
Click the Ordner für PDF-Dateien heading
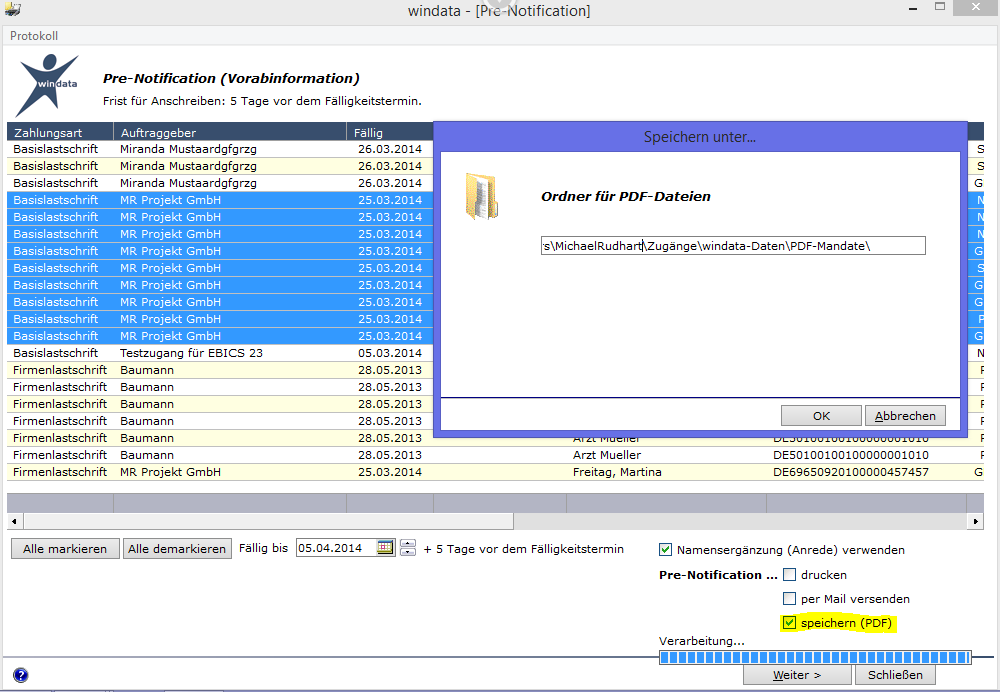pyautogui.click(x=626, y=196)
